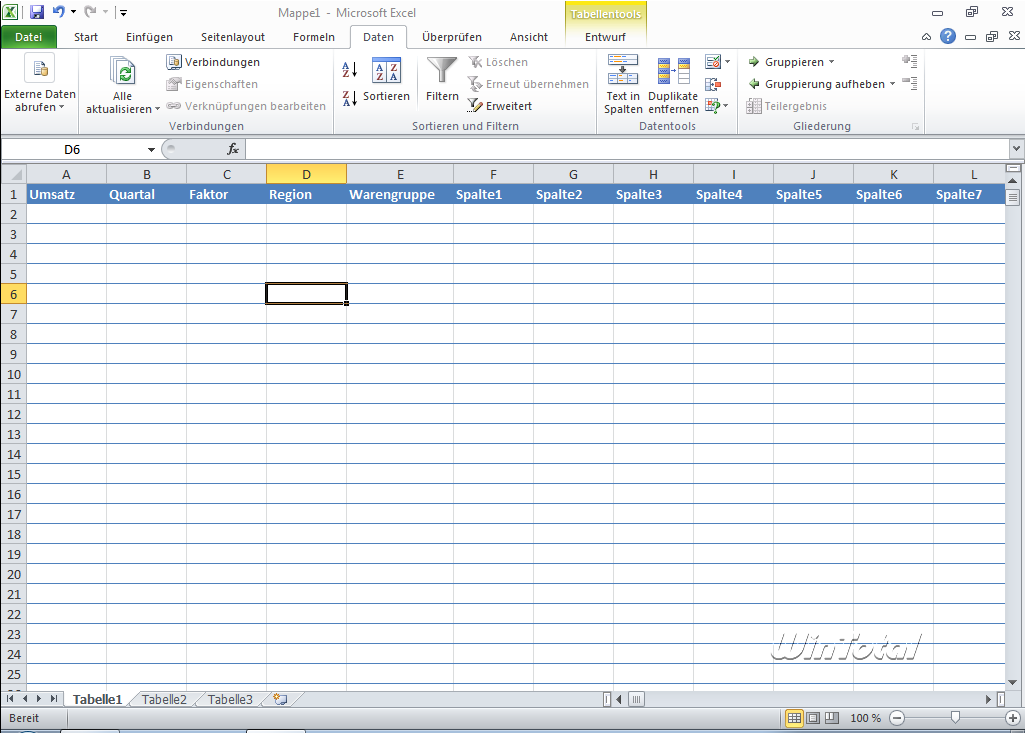Click hide detail icon in Gliederung
The height and width of the screenshot is (733, 1025).
coord(910,83)
